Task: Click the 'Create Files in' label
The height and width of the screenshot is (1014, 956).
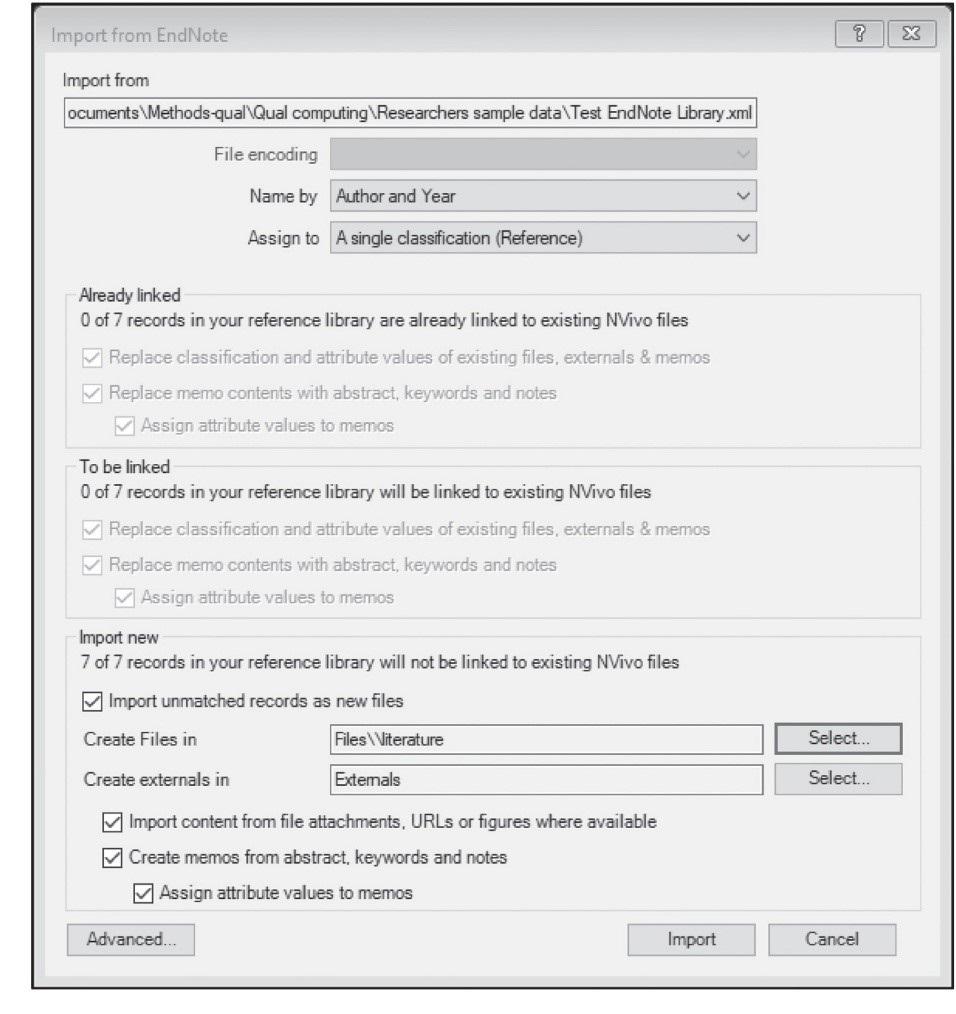Action: (140, 739)
